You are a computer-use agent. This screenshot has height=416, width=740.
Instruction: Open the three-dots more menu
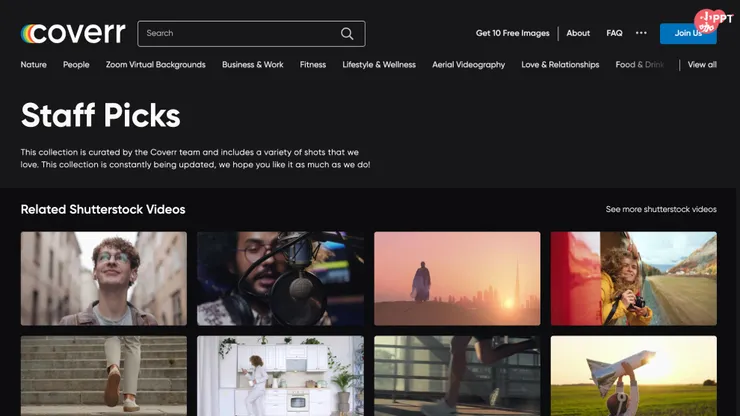641,33
